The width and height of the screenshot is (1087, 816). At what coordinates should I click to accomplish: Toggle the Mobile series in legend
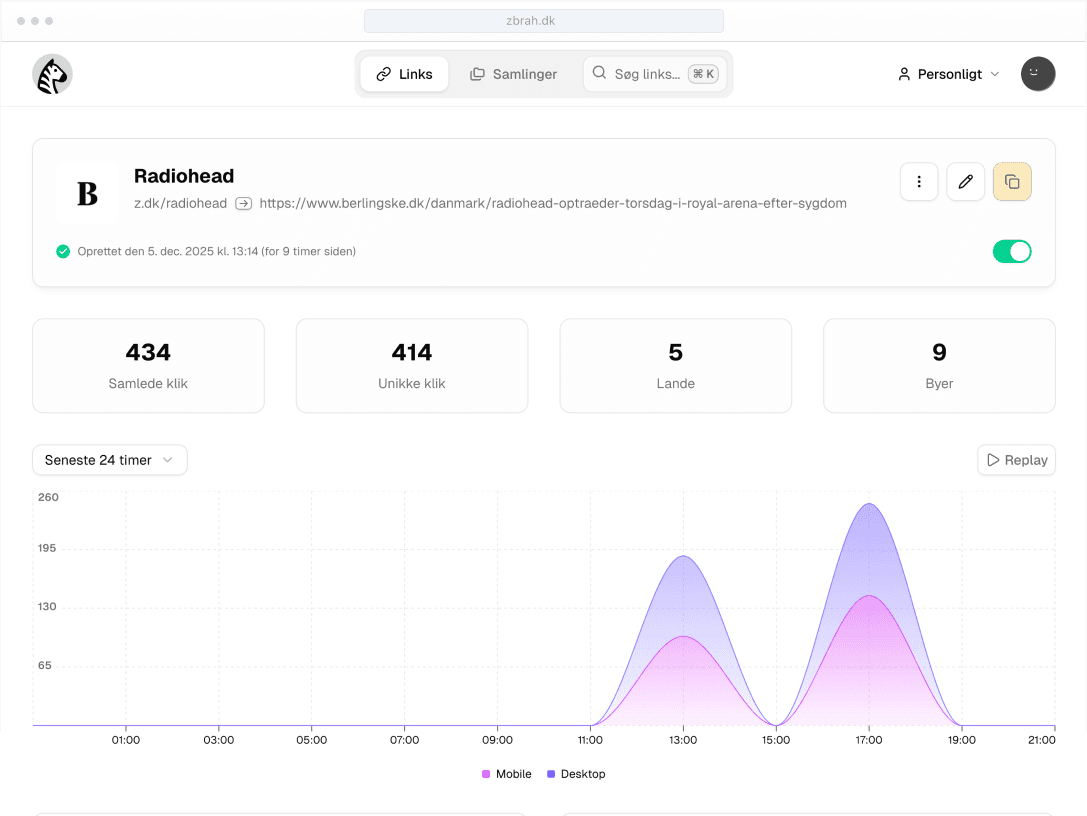[x=507, y=774]
